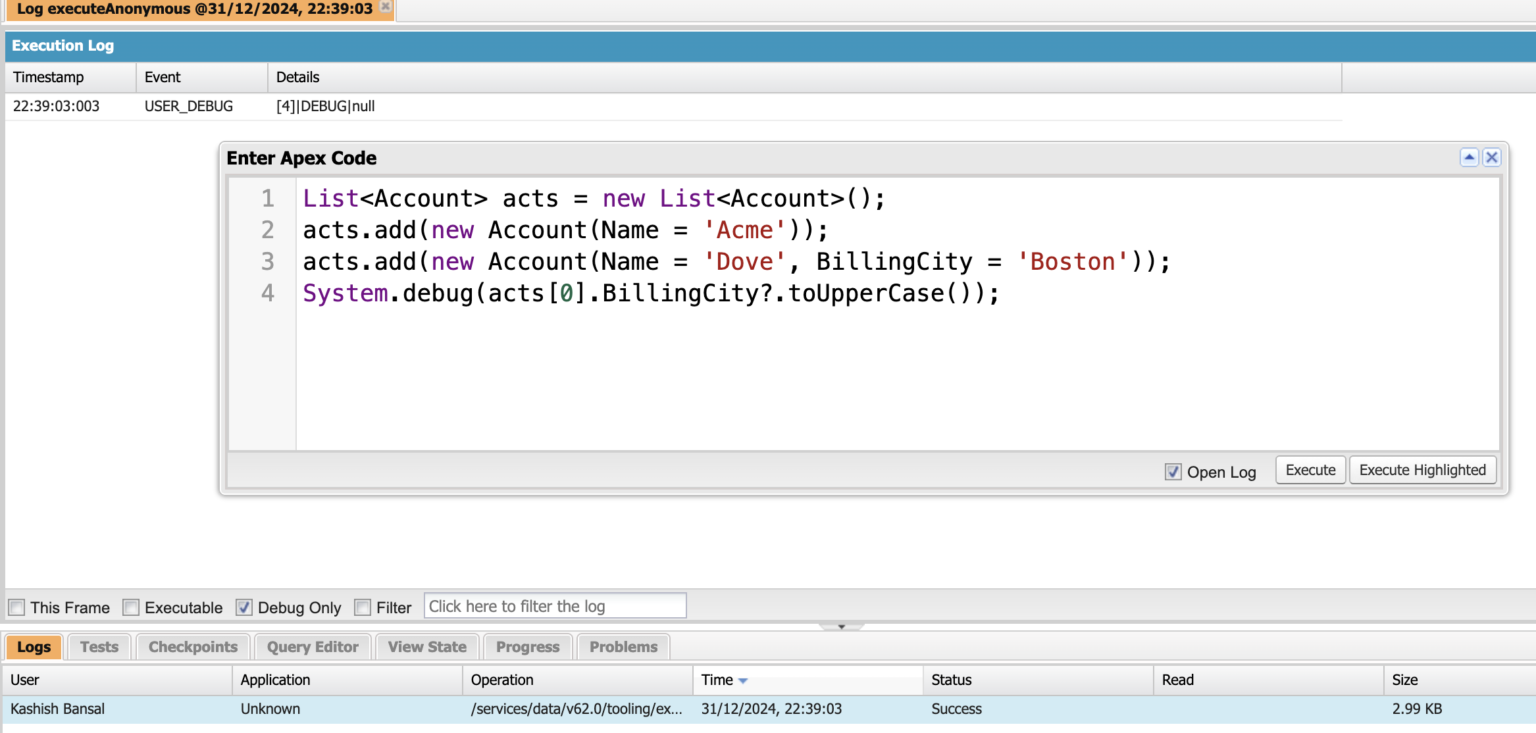The height and width of the screenshot is (733, 1536).
Task: Open the Problems tab
Action: 623,646
